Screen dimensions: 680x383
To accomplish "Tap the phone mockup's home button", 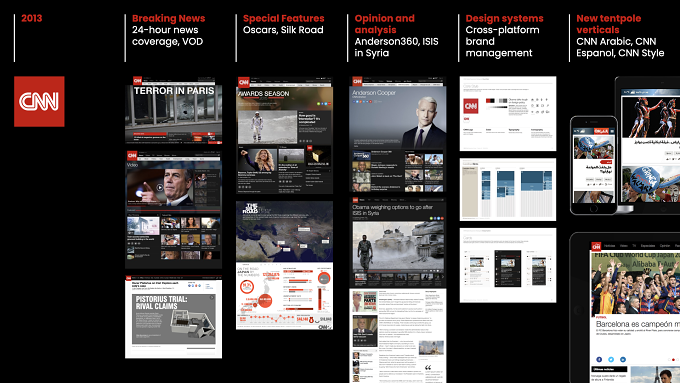I will (x=593, y=209).
